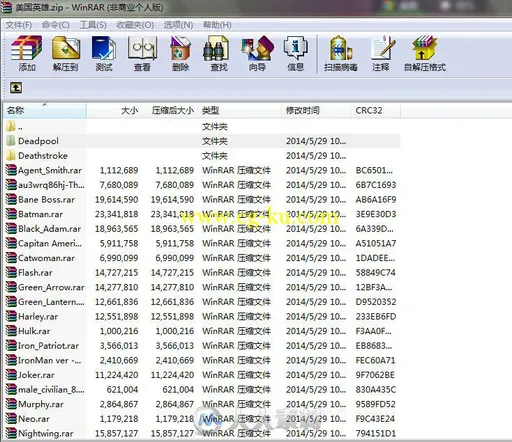Go up one folder level button
This screenshot has width=512, height=442.
pos(16,88)
